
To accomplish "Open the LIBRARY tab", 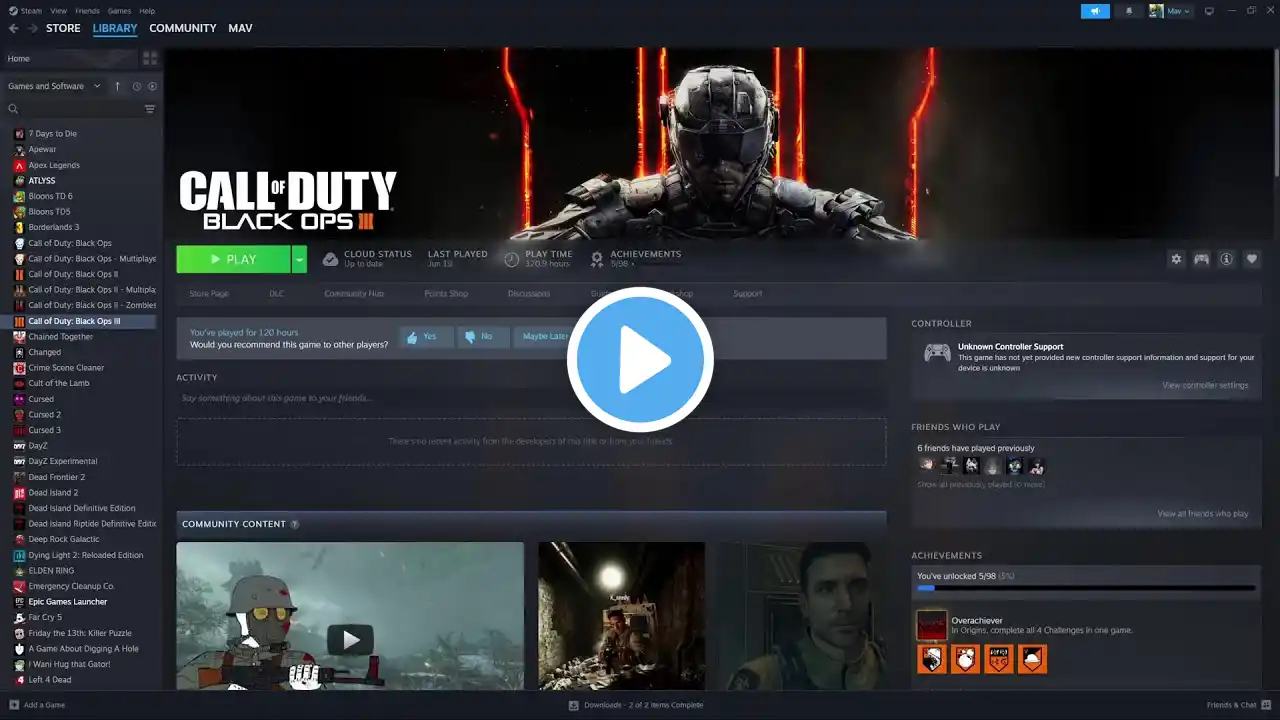I will pos(115,28).
